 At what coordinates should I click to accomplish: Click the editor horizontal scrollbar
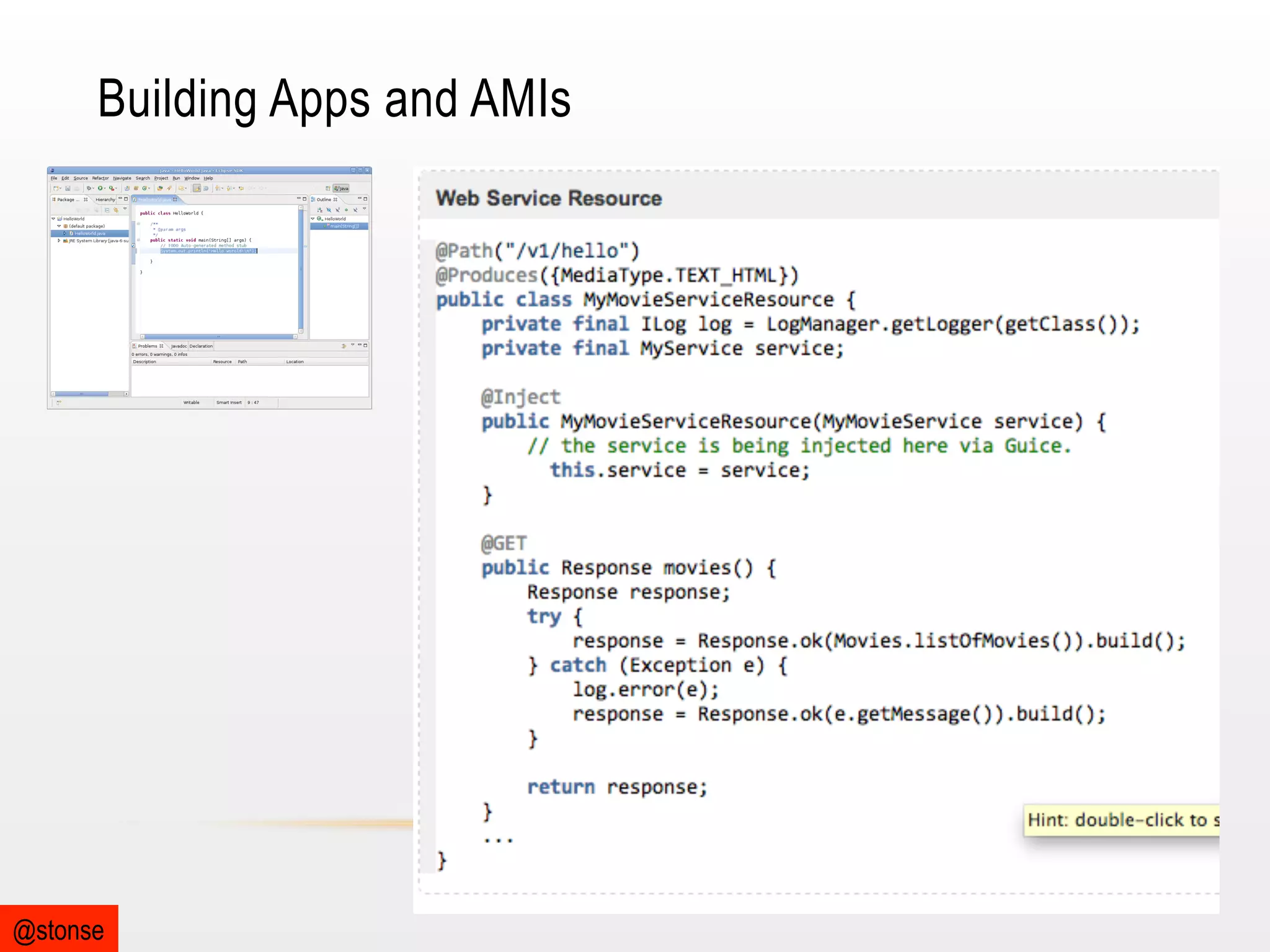[x=218, y=337]
